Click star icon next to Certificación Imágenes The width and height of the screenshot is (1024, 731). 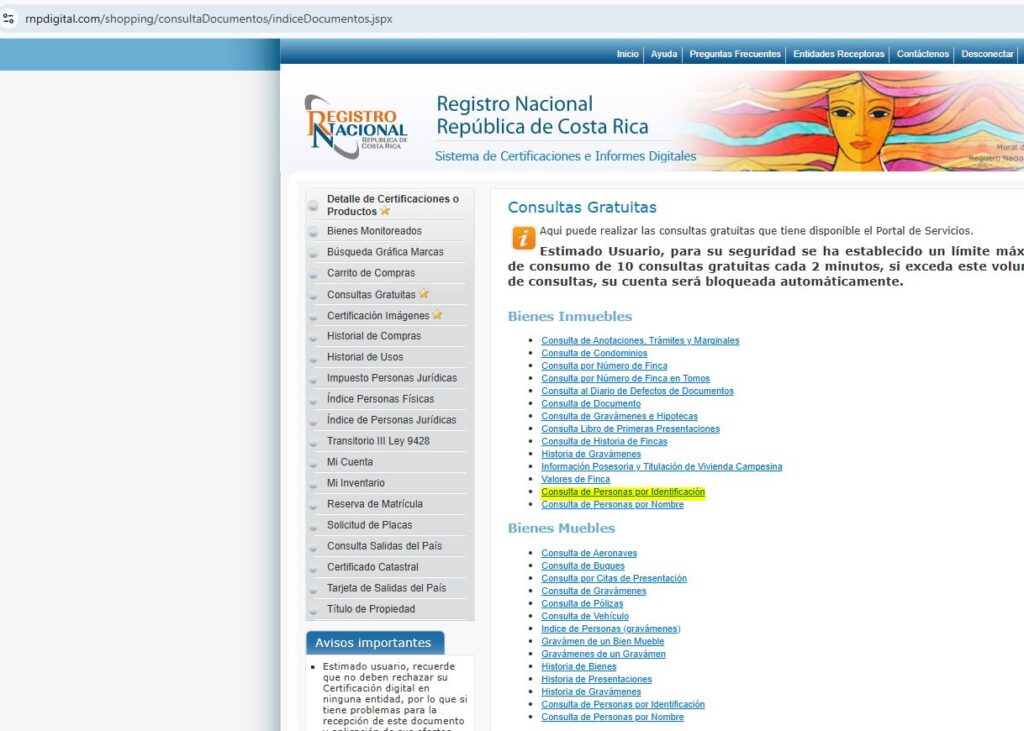[x=438, y=315]
